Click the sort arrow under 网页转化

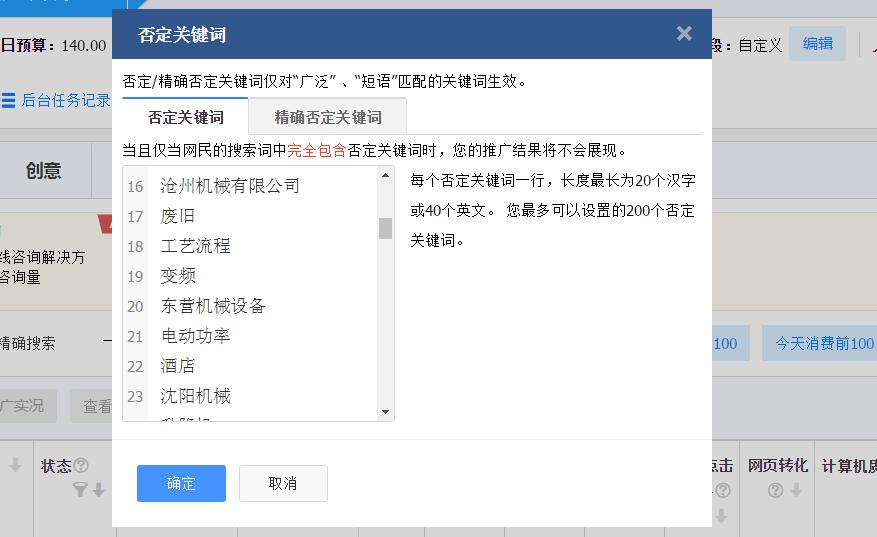[x=796, y=490]
